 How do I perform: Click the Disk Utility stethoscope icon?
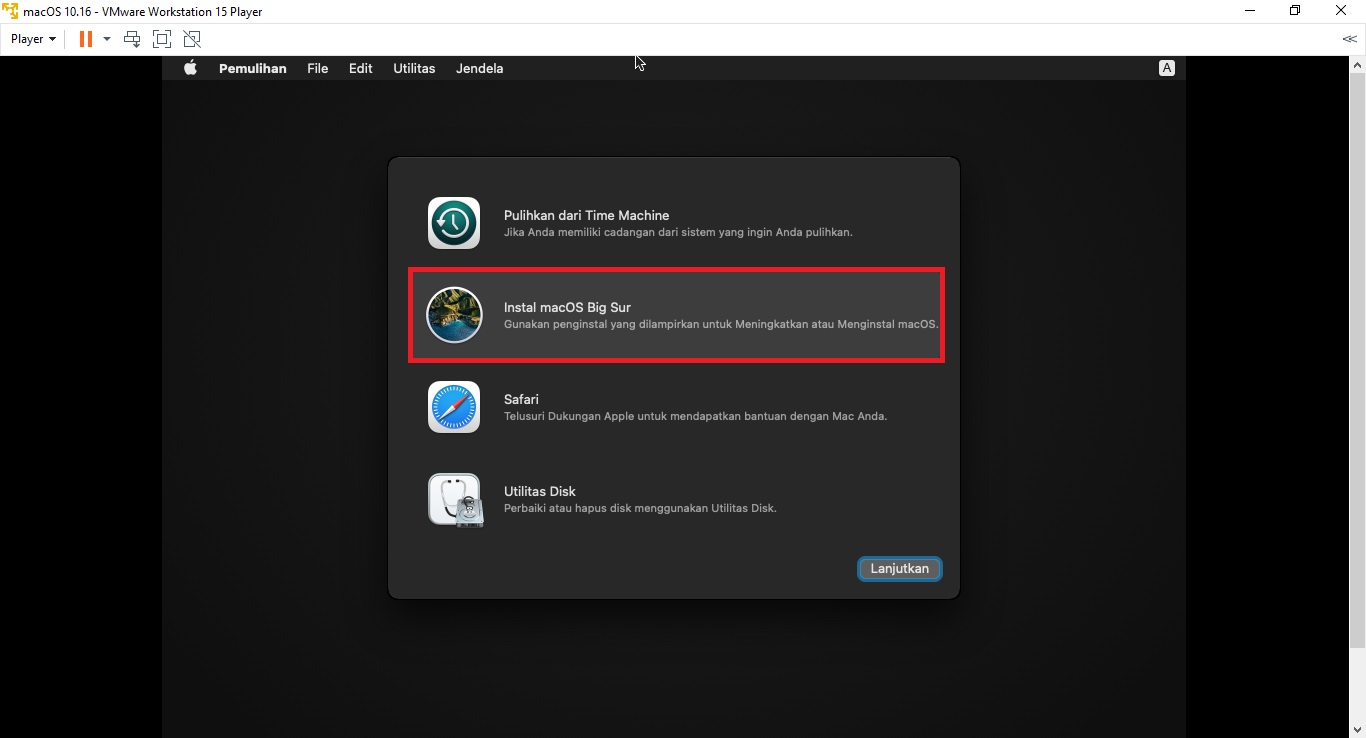456,500
